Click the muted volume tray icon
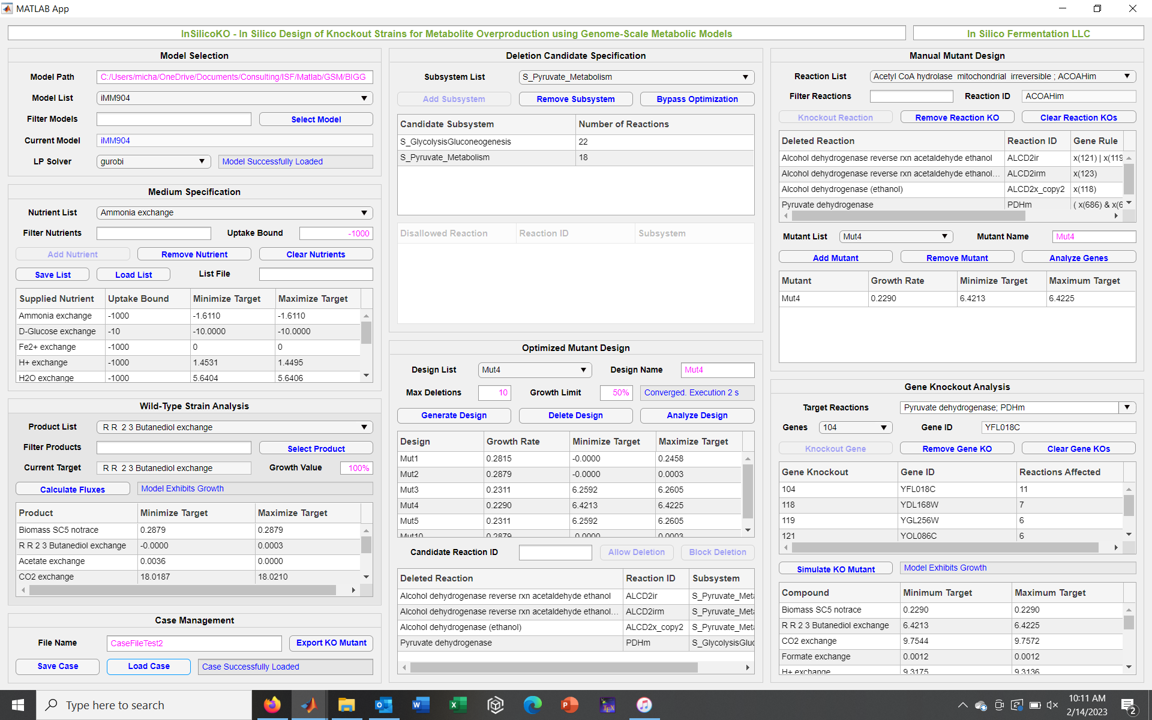The image size is (1152, 720). pyautogui.click(x=1052, y=705)
